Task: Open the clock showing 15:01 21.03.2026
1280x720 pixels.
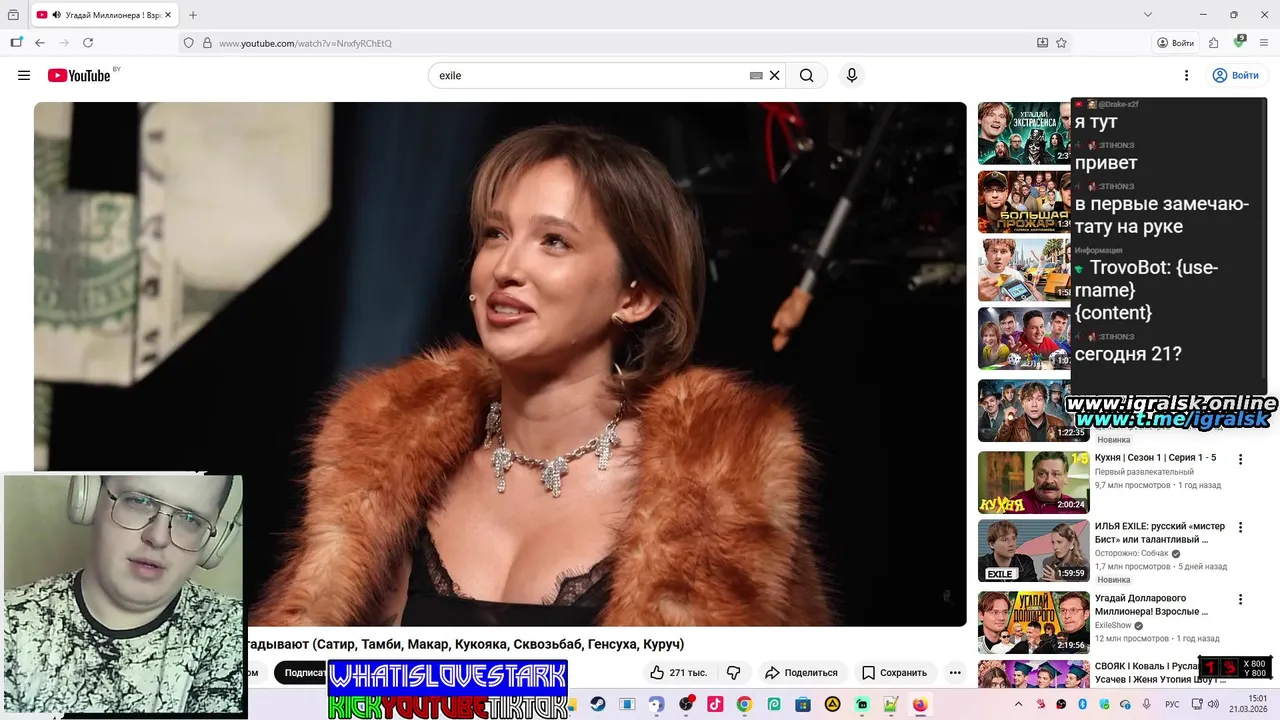Action: 1249,704
